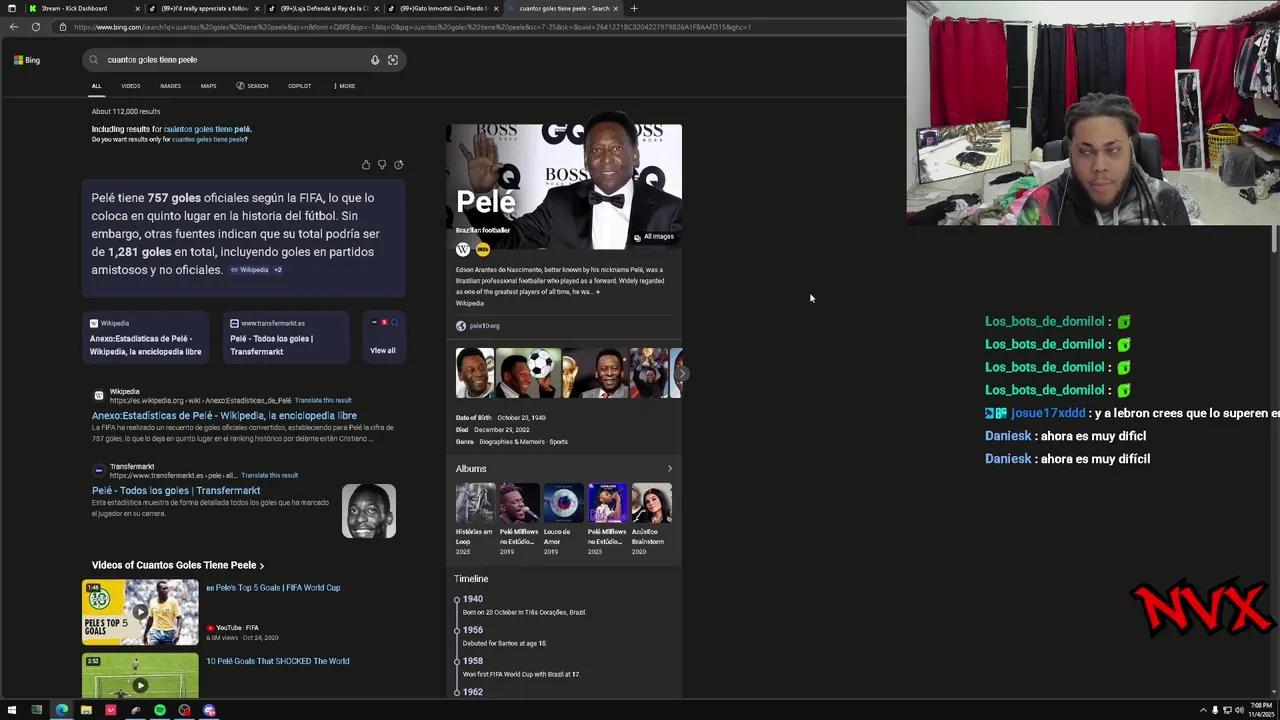
Task: Reload the page with the refresh icon
Action: point(36,27)
